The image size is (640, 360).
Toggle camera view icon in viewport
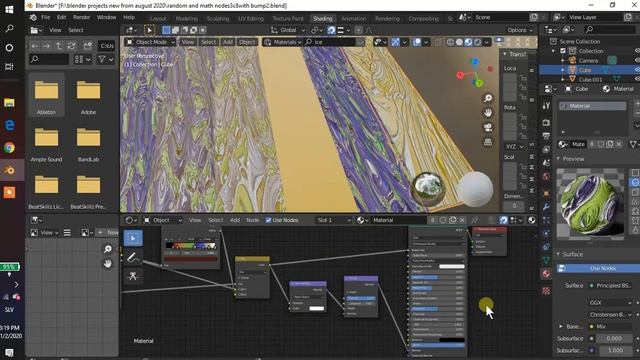(x=488, y=128)
